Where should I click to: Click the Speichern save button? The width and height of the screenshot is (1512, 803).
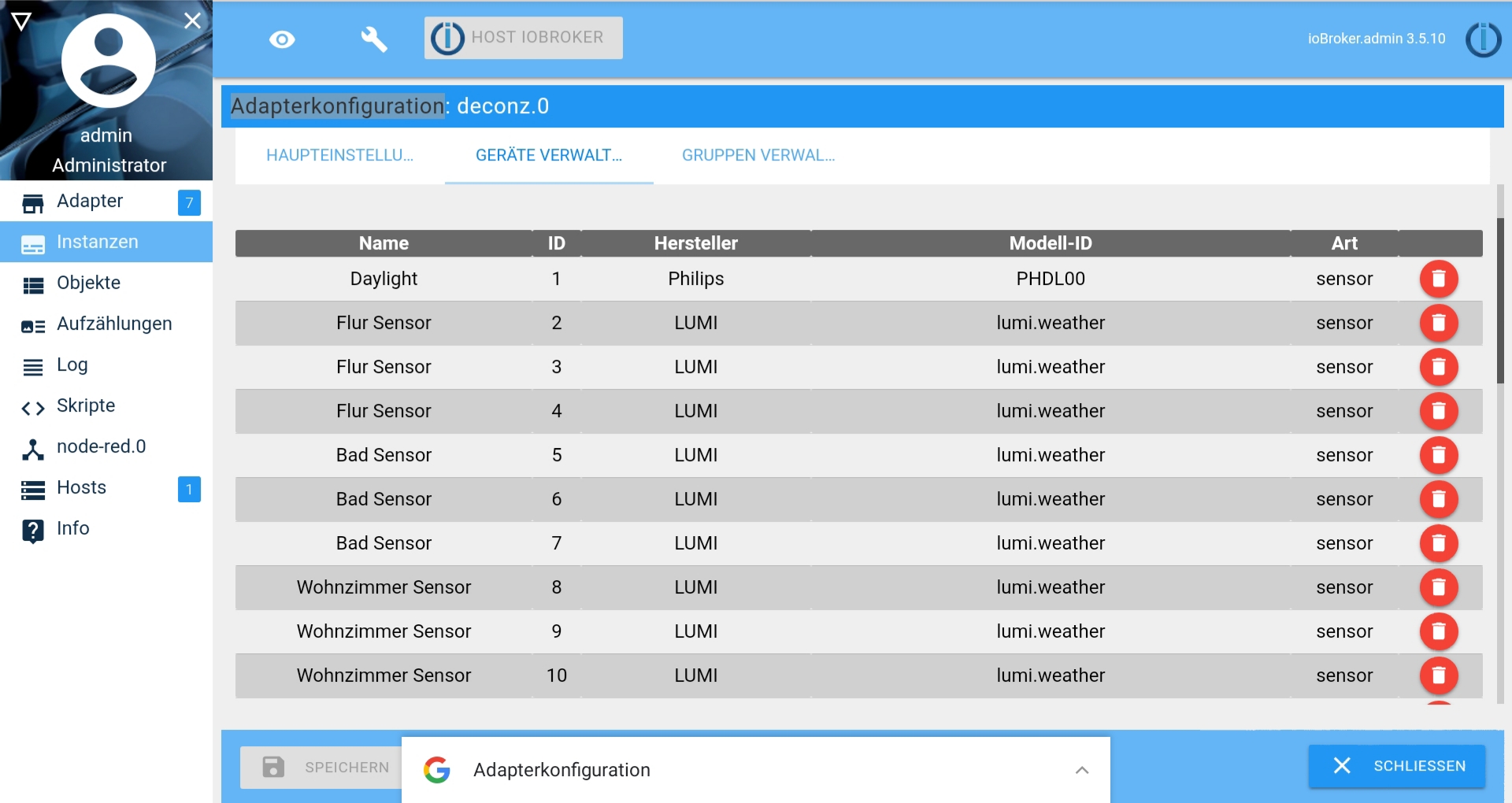coord(321,767)
